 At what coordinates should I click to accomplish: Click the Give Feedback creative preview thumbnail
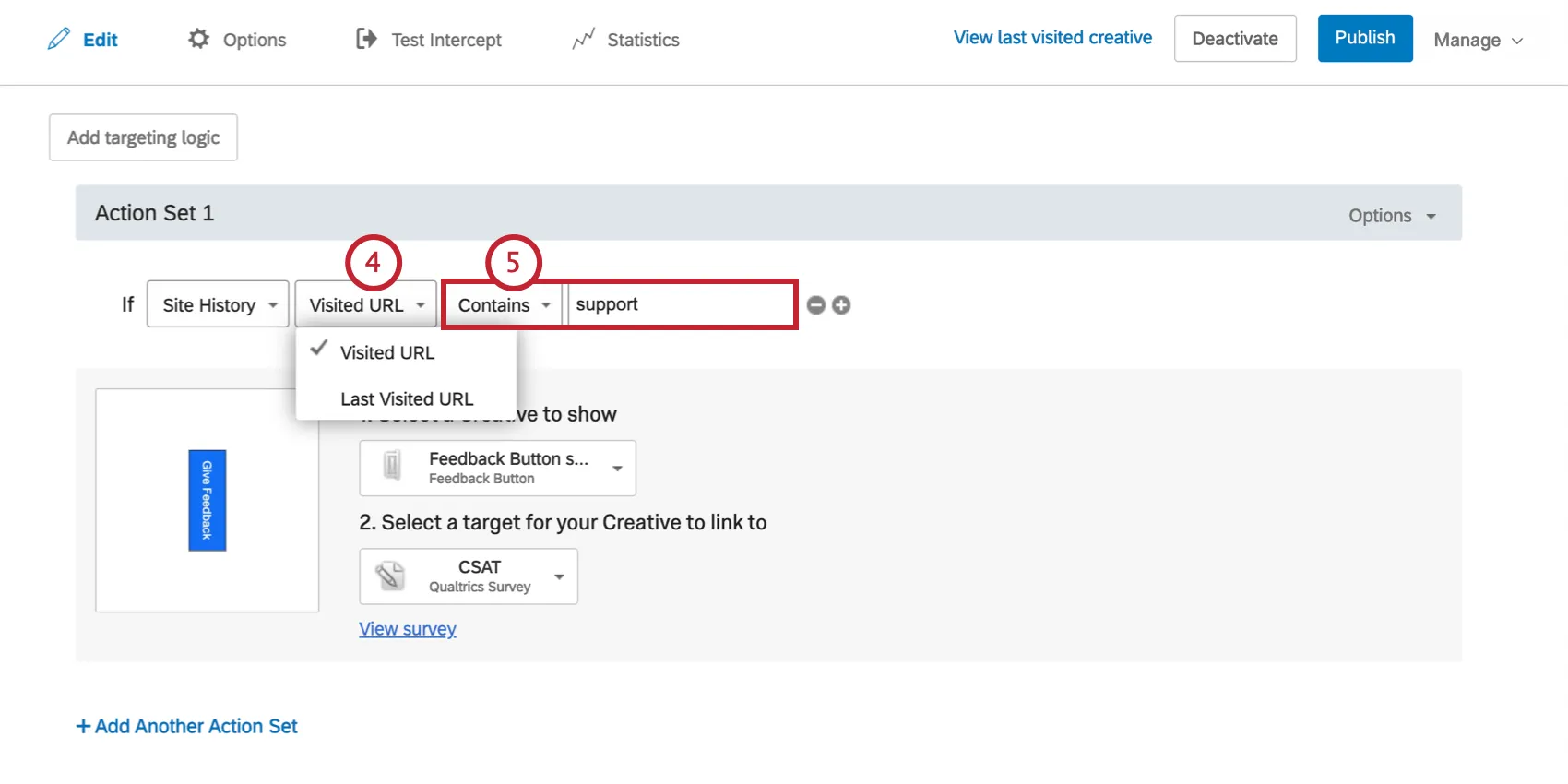tap(208, 500)
